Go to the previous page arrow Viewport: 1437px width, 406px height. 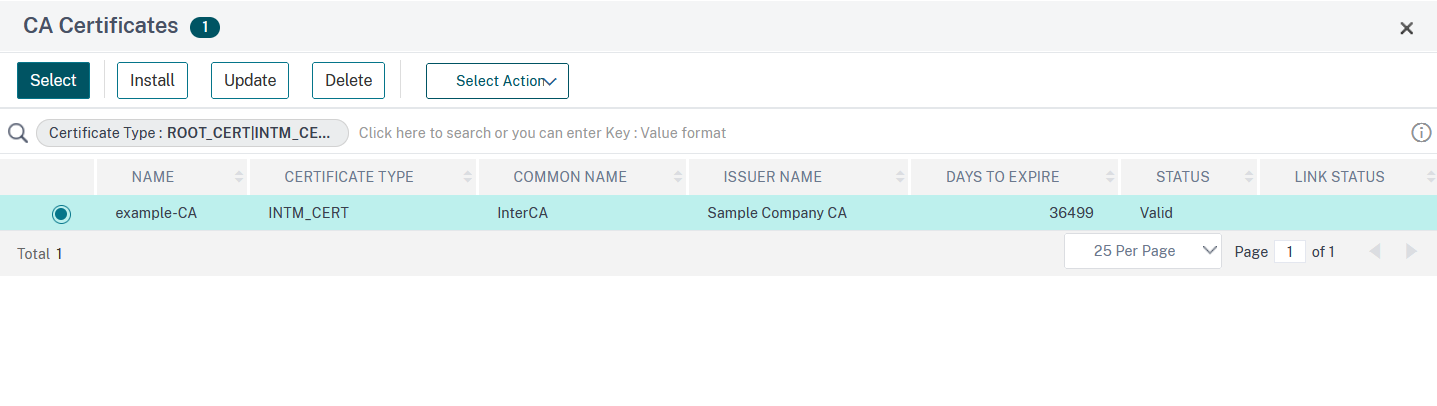(x=1374, y=251)
